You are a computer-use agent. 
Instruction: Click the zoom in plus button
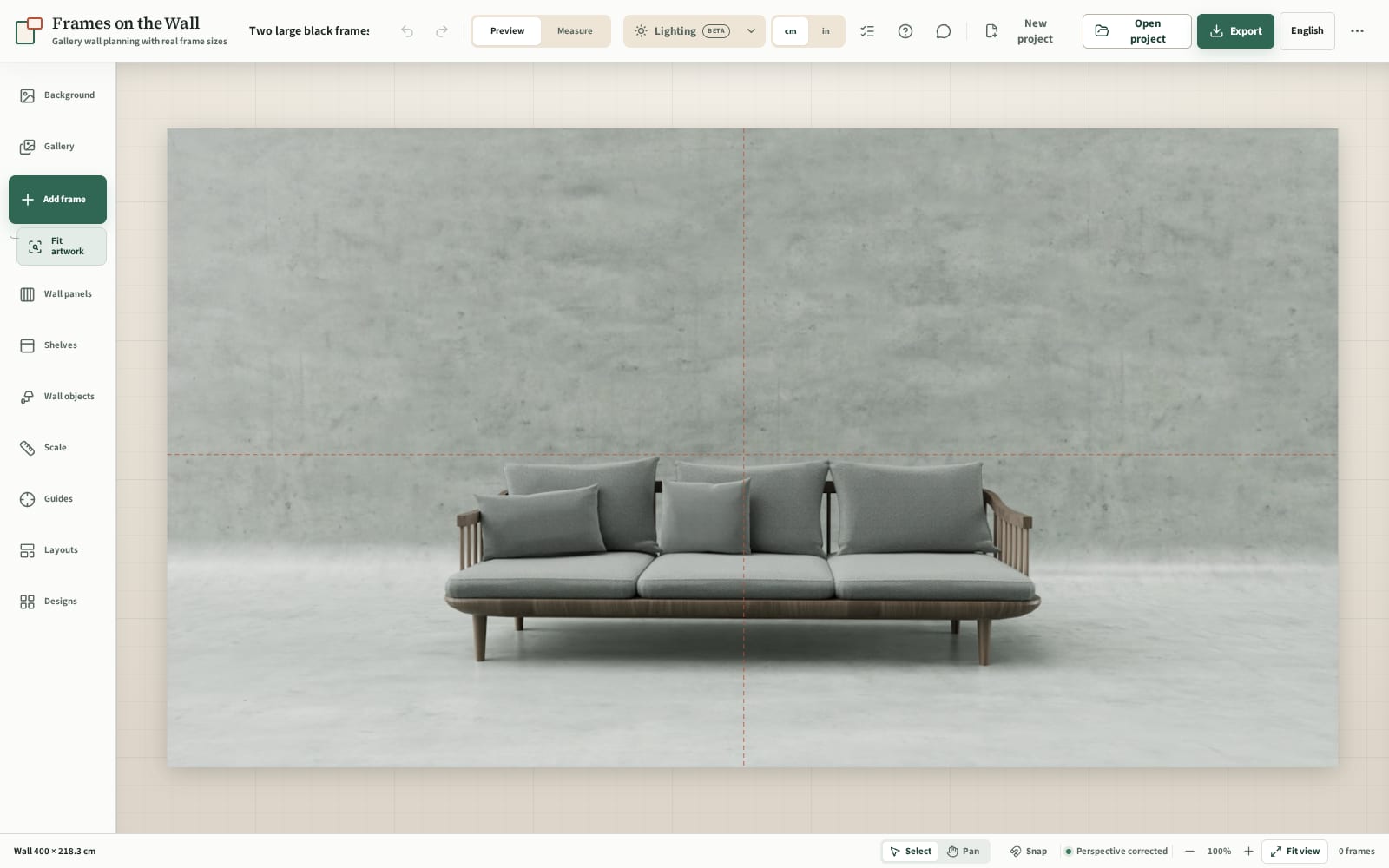pyautogui.click(x=1248, y=852)
